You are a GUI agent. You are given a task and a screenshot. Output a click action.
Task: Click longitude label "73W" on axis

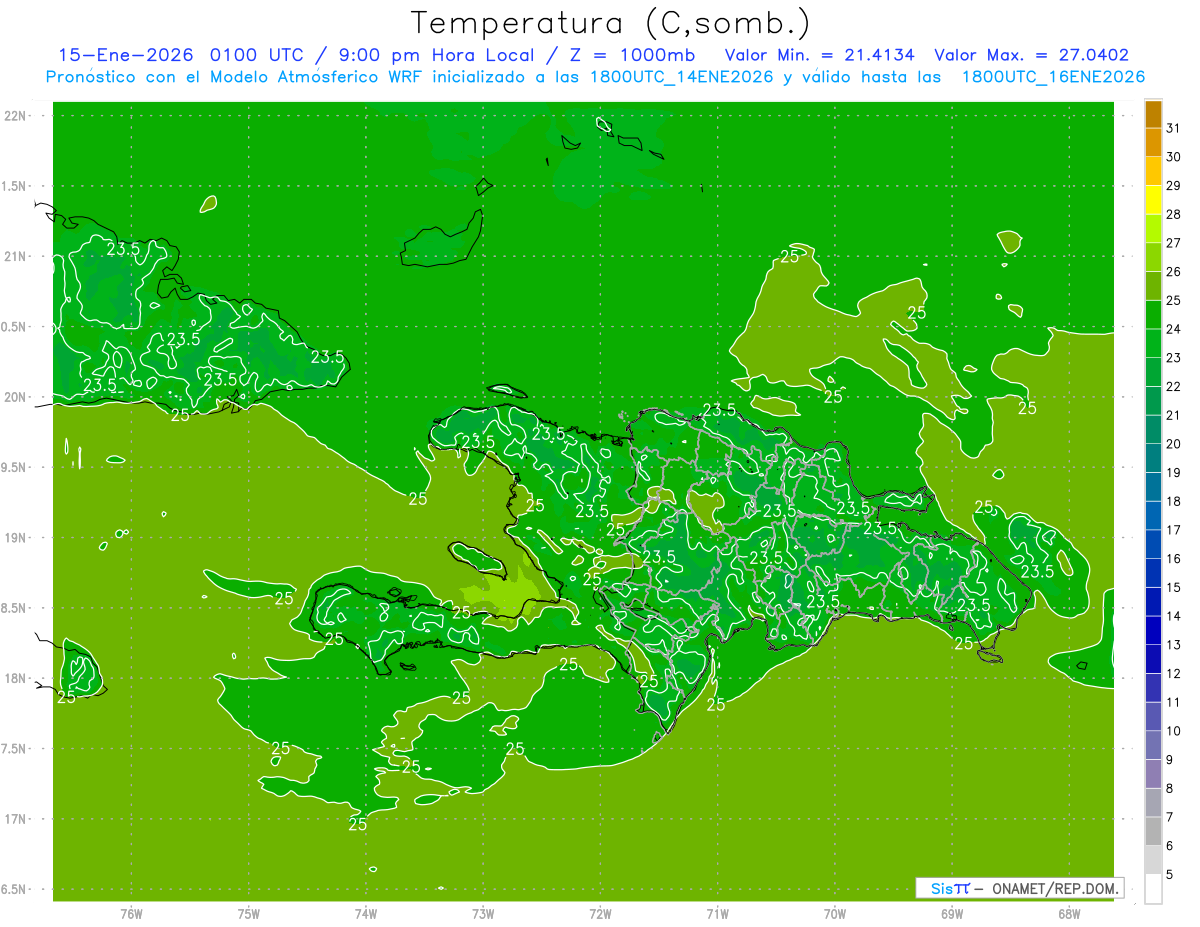(483, 913)
